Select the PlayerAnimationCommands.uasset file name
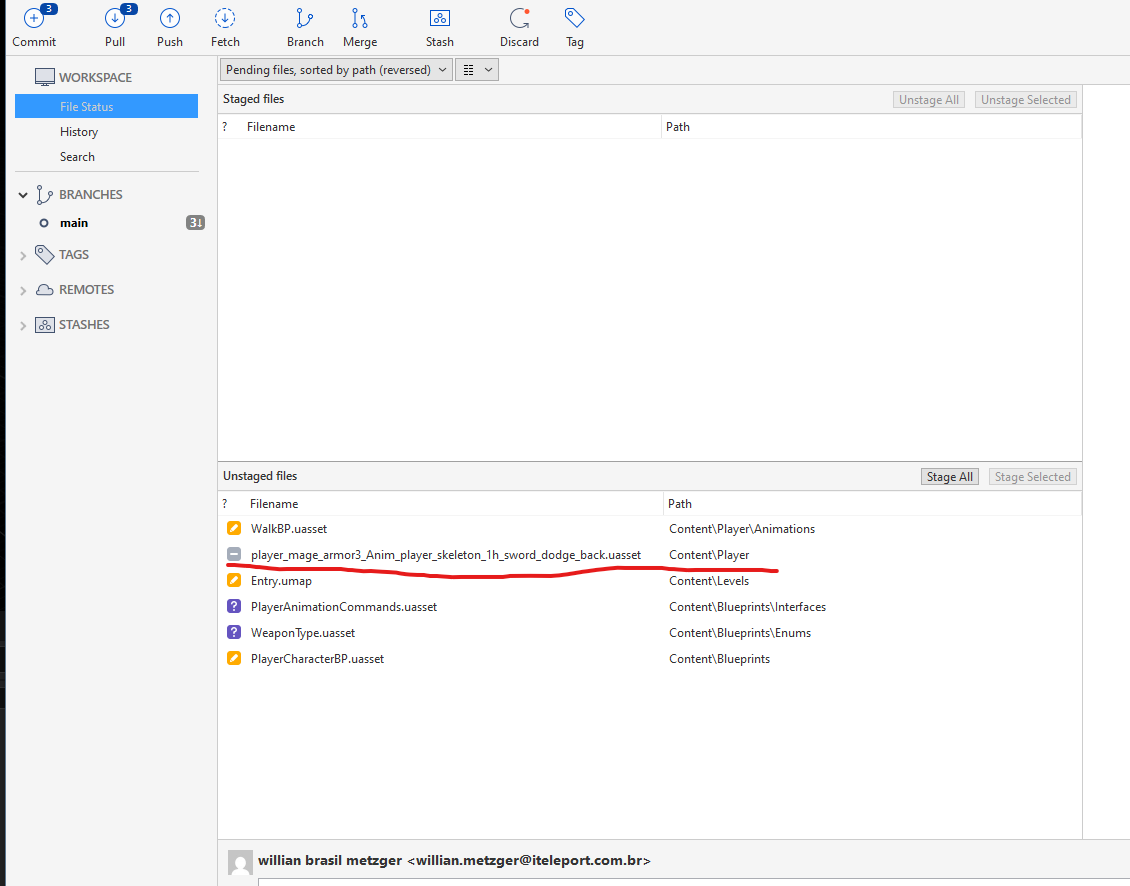 pyautogui.click(x=344, y=606)
